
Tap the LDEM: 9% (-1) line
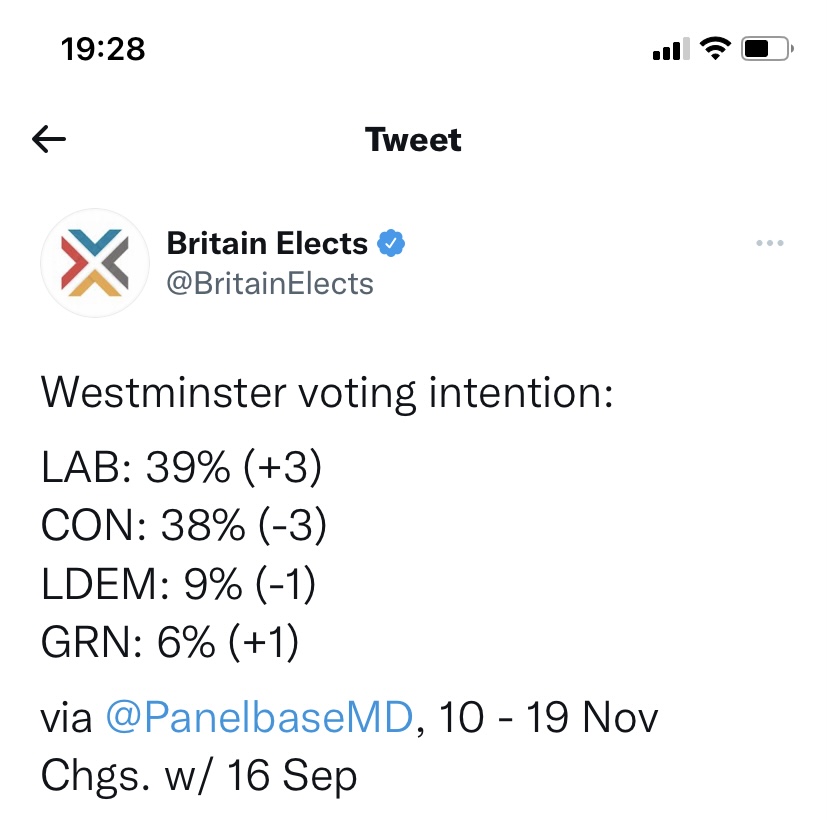click(x=178, y=584)
